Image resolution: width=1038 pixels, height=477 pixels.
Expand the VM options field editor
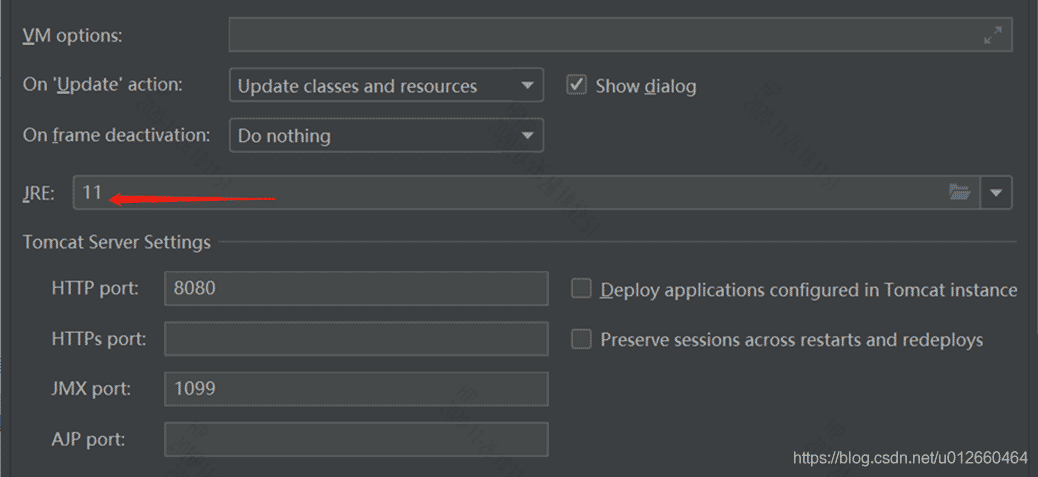[x=992, y=35]
